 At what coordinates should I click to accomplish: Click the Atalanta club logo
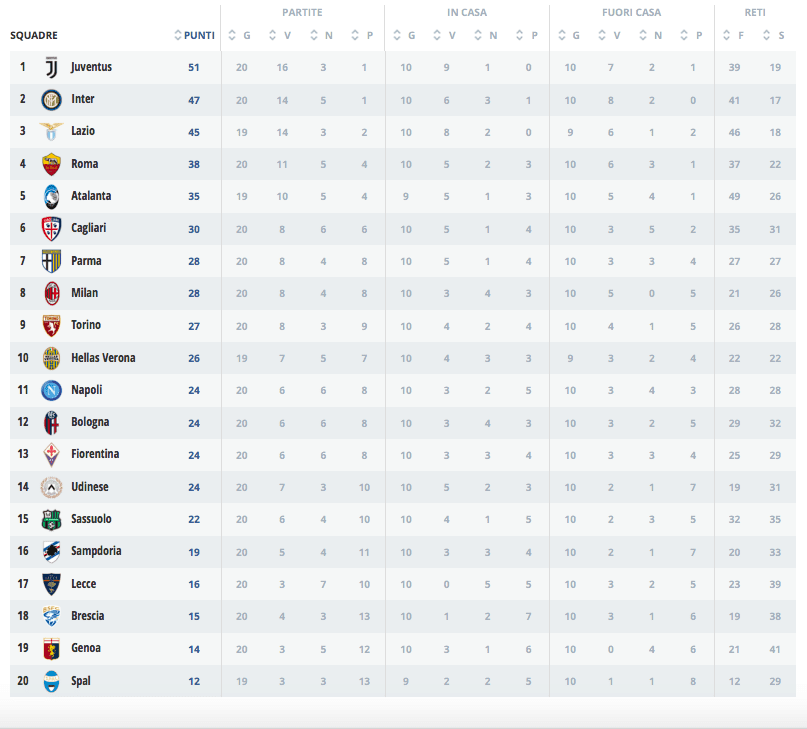(x=51, y=197)
